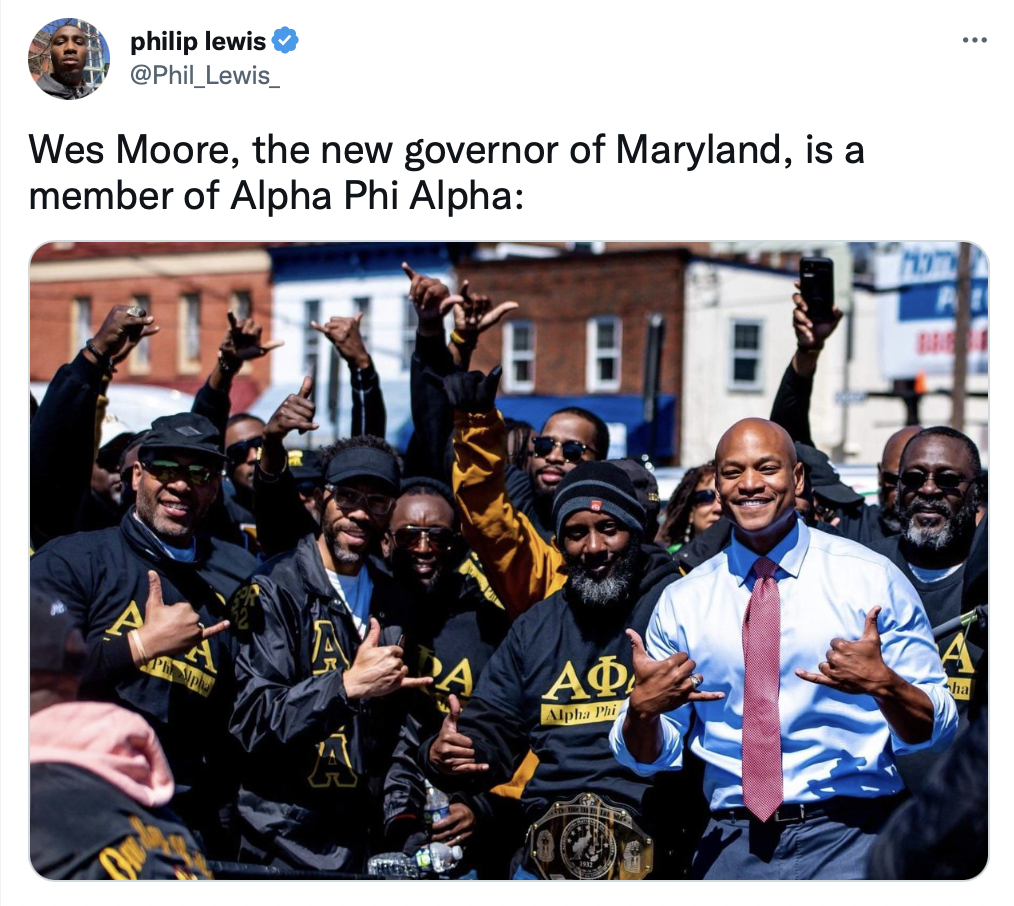Open the three-dot more options menu

(x=974, y=40)
